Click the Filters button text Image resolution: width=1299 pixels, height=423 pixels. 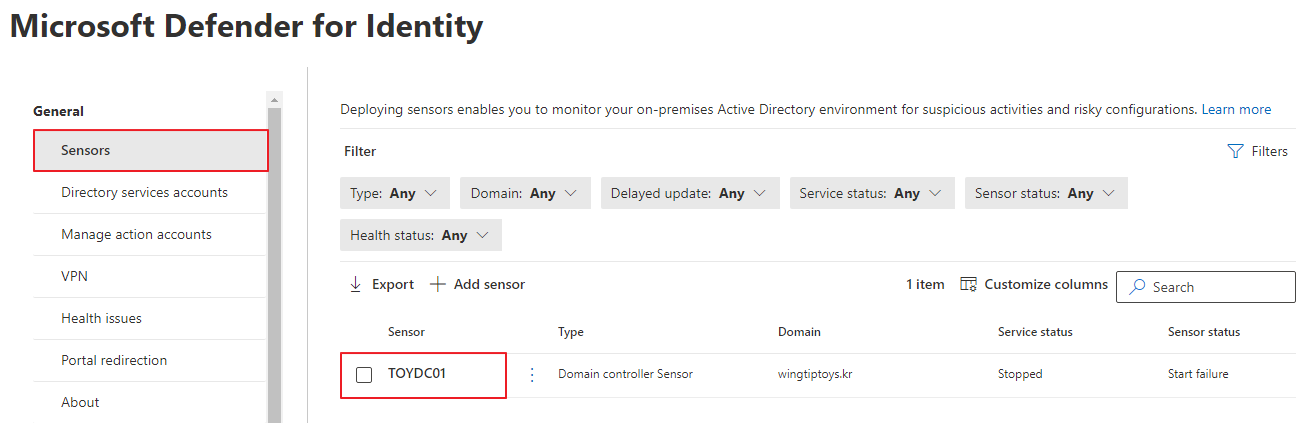(1270, 151)
